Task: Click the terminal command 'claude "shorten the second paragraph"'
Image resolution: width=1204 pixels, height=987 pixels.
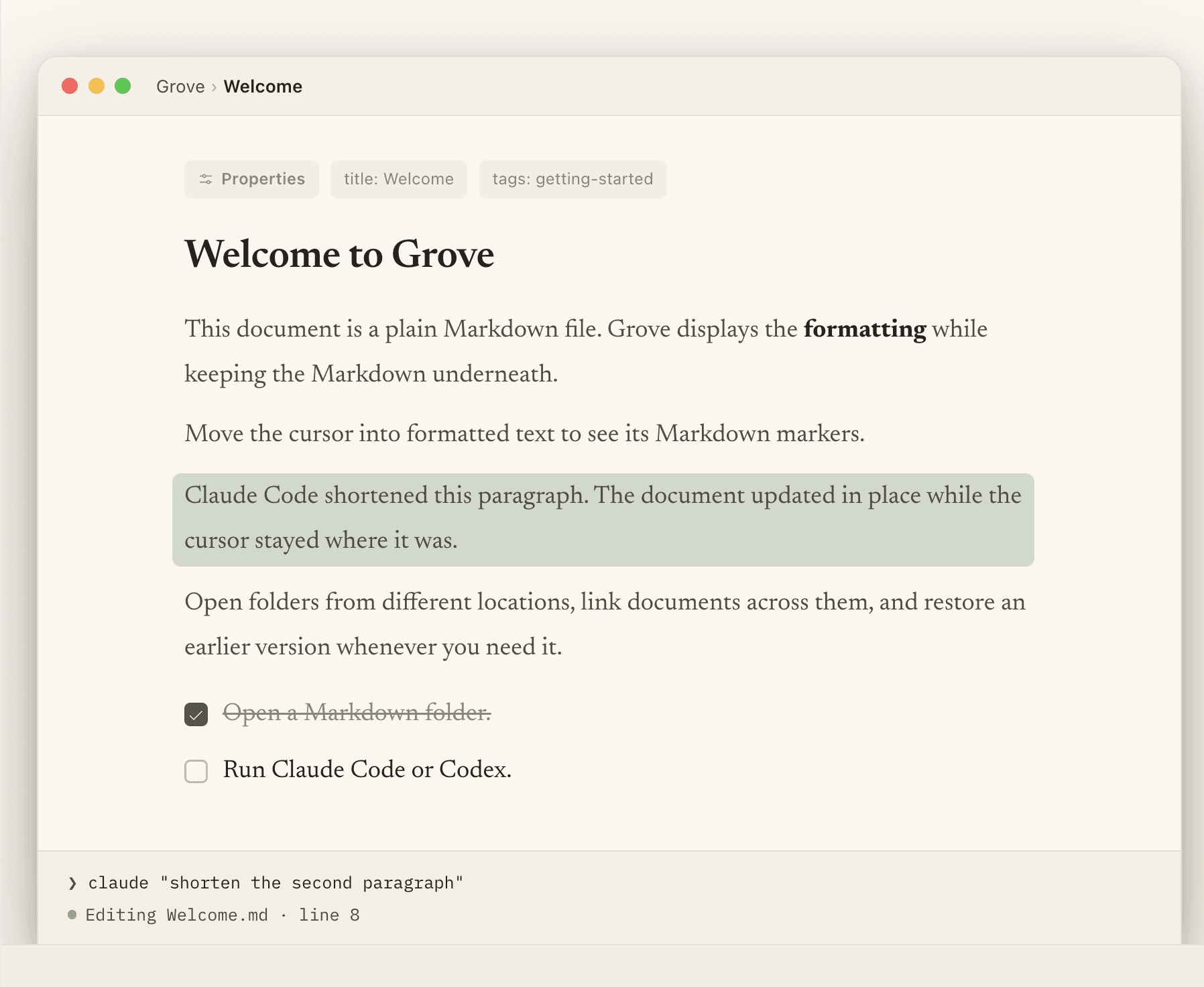Action: point(276,883)
